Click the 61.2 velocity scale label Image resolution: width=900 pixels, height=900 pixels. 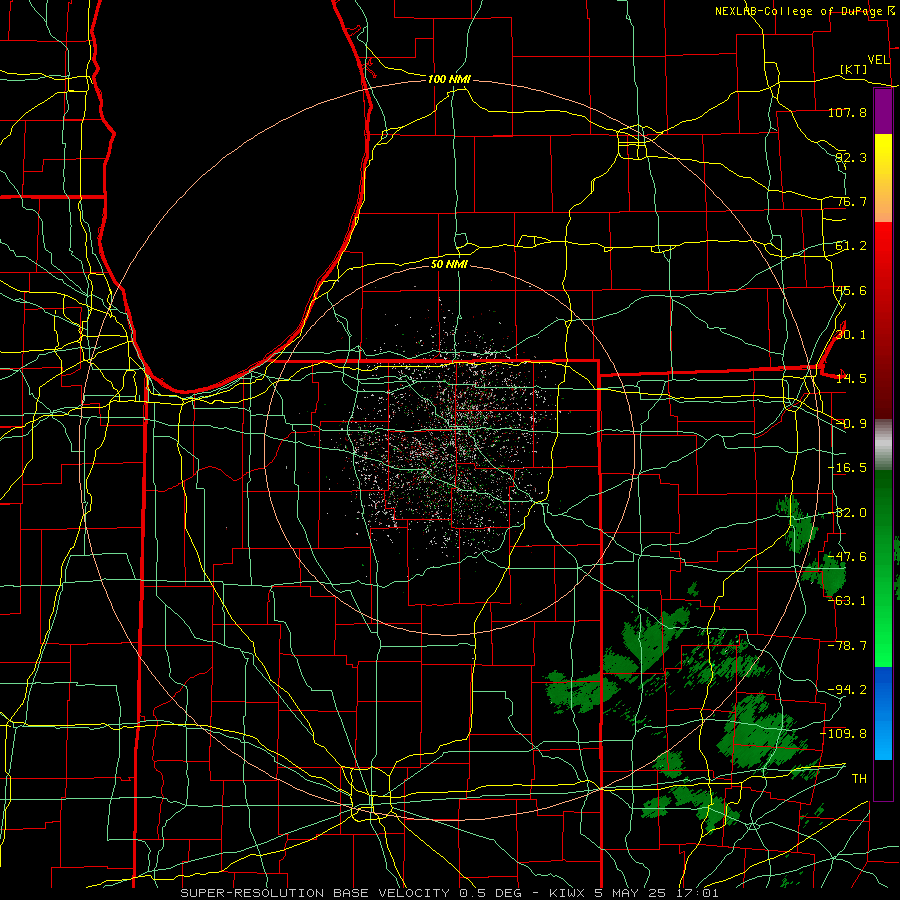851,246
